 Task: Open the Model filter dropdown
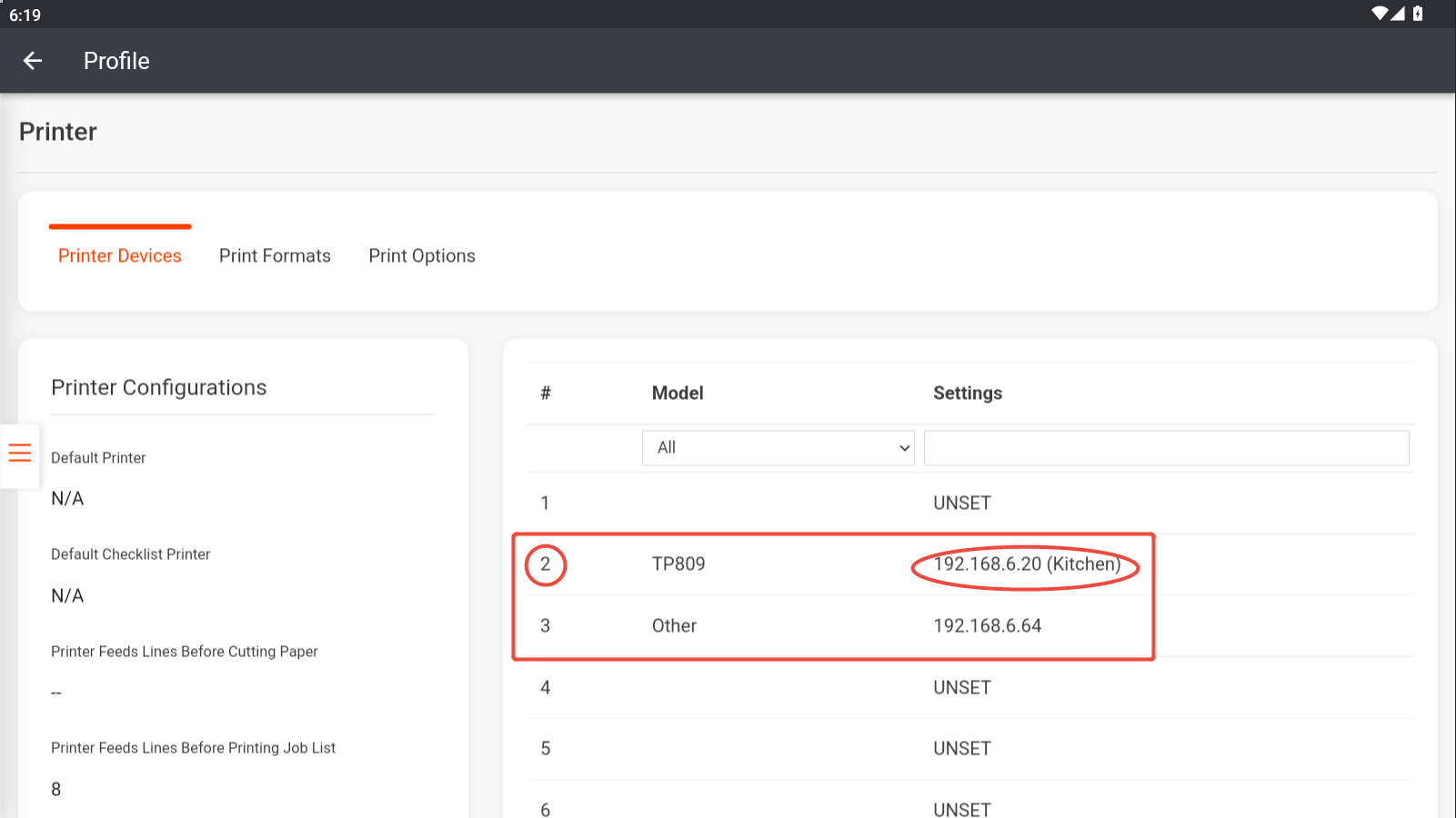778,448
